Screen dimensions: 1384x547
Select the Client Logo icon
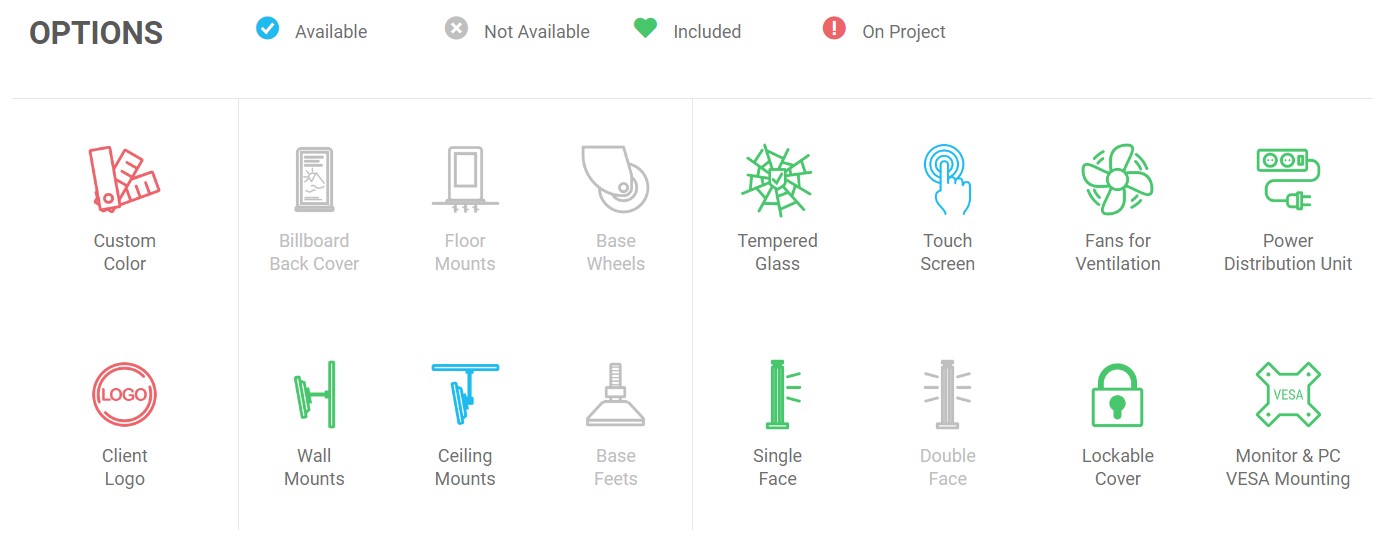(124, 394)
